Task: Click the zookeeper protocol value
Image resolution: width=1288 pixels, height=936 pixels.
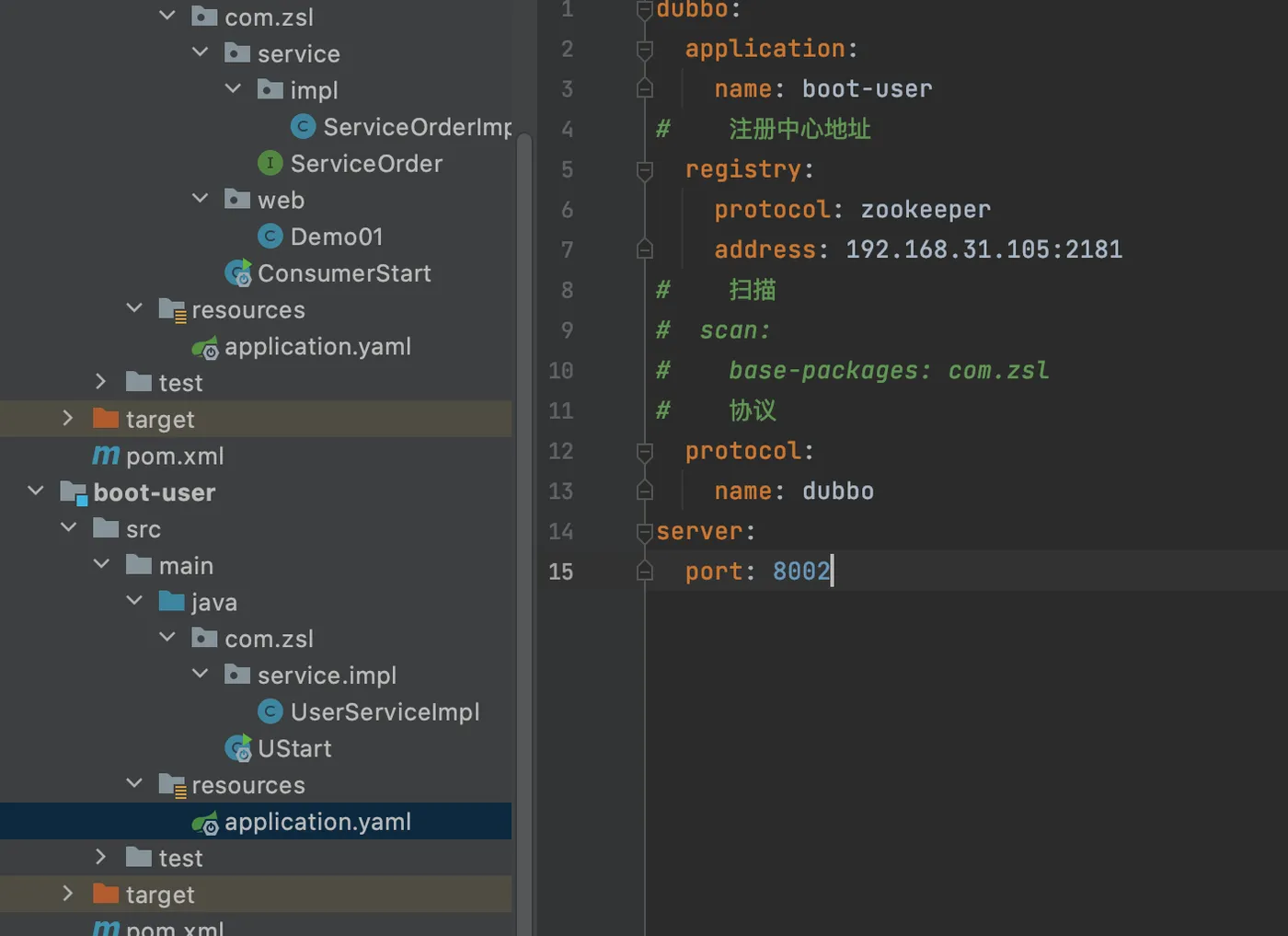Action: pos(926,210)
